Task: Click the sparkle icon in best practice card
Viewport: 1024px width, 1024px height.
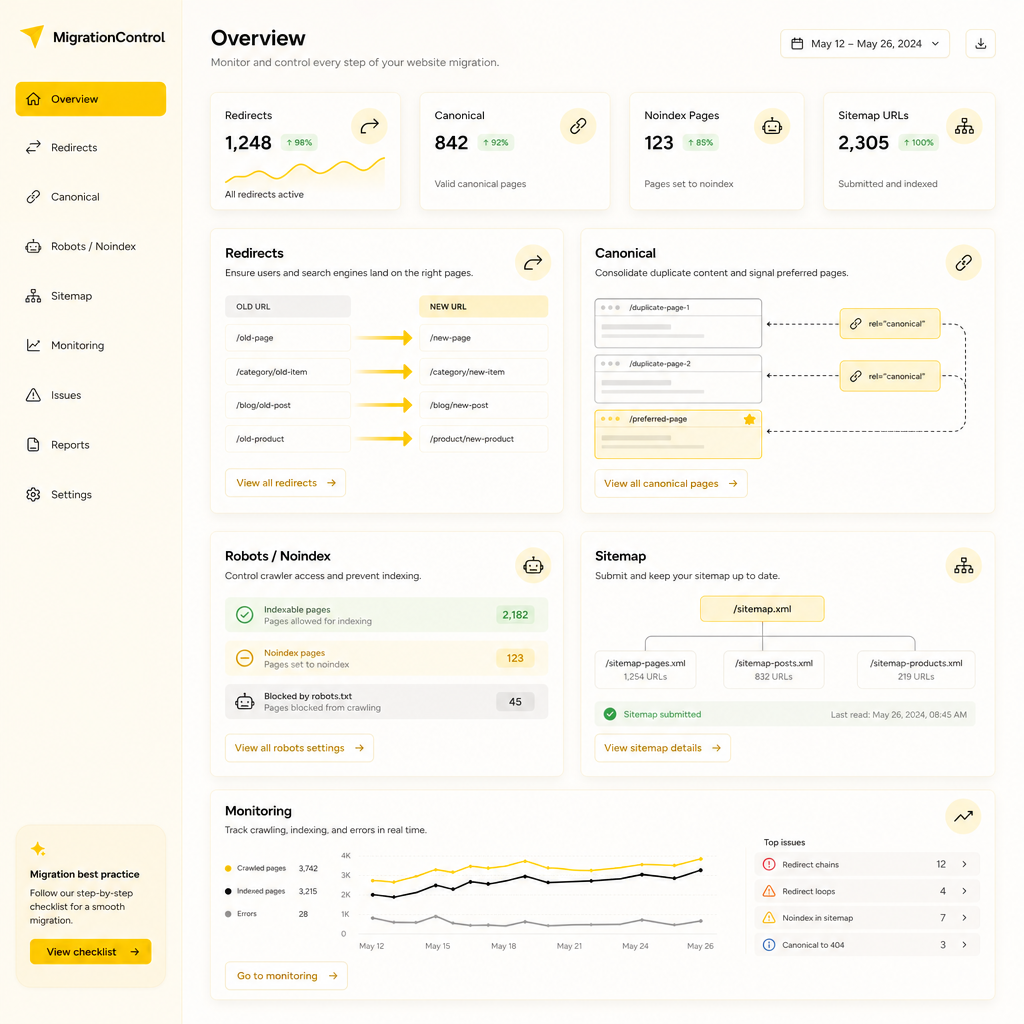Action: pos(38,849)
